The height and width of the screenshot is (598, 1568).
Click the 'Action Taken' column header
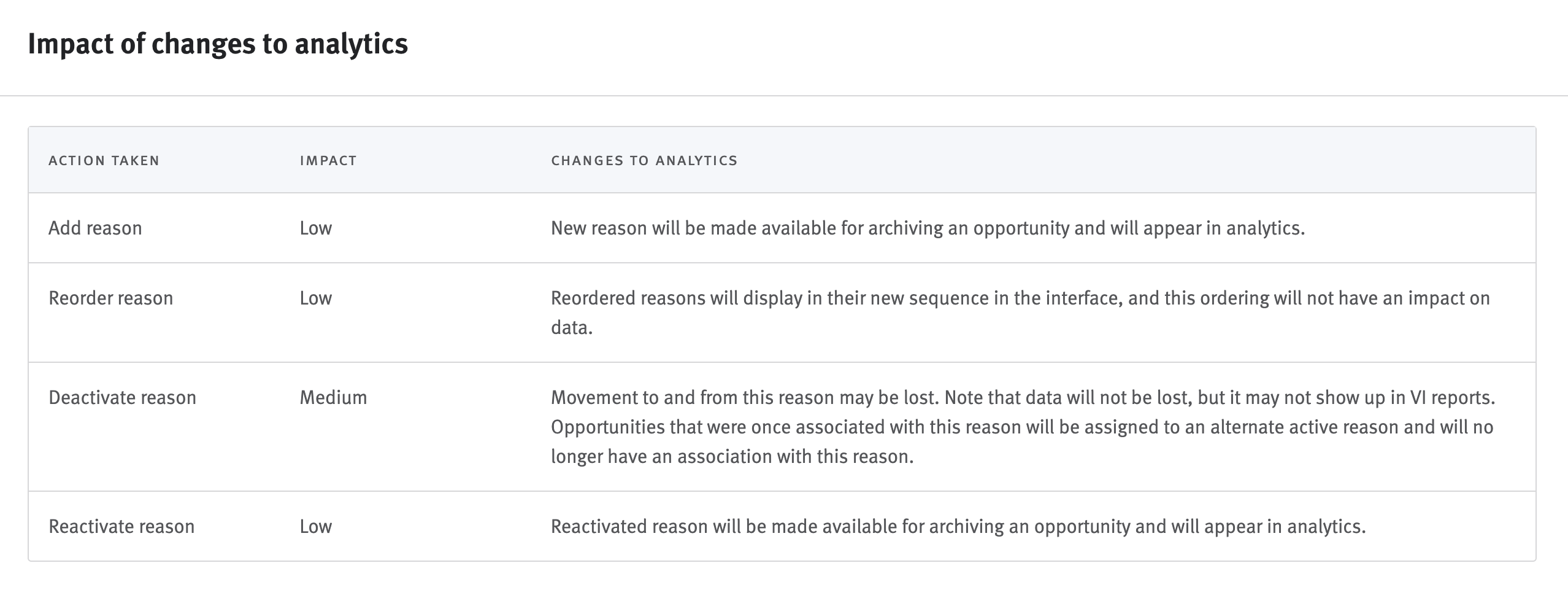104,161
